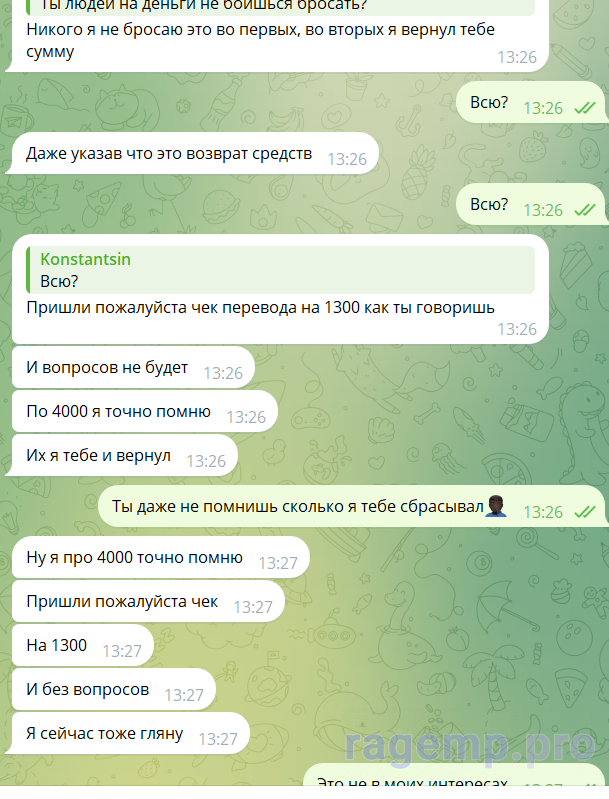Image resolution: width=609 pixels, height=799 pixels.
Task: Click the 13:27 timestamp beside "На 1300"
Action: click(122, 651)
